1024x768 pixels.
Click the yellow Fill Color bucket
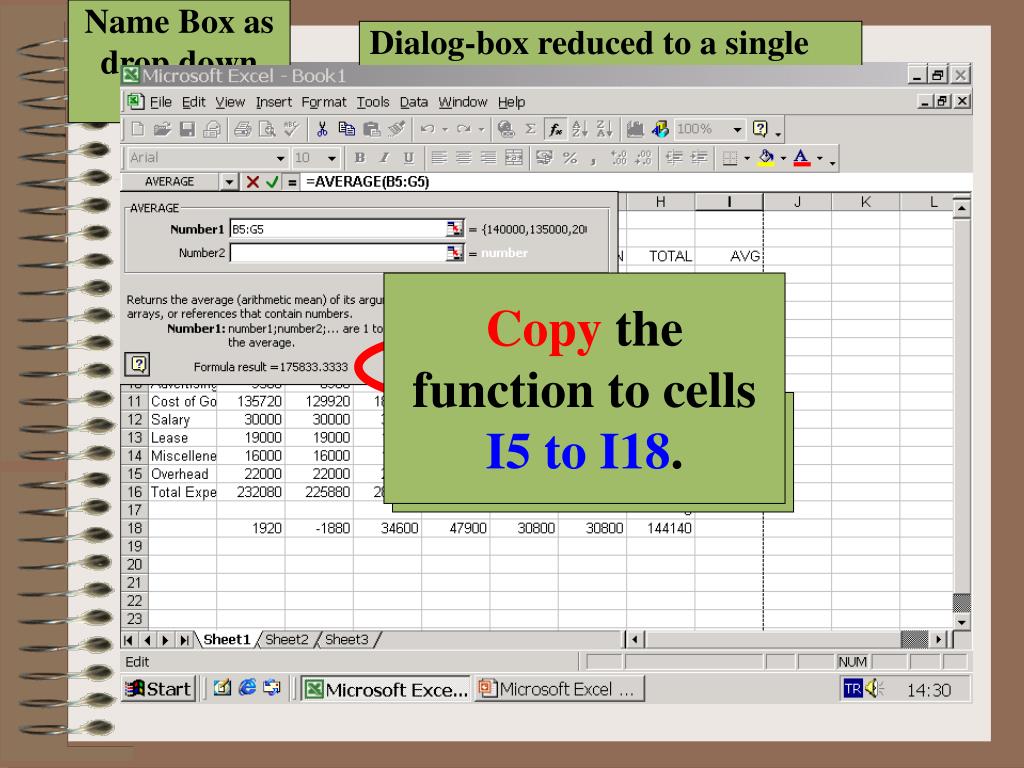click(x=765, y=158)
